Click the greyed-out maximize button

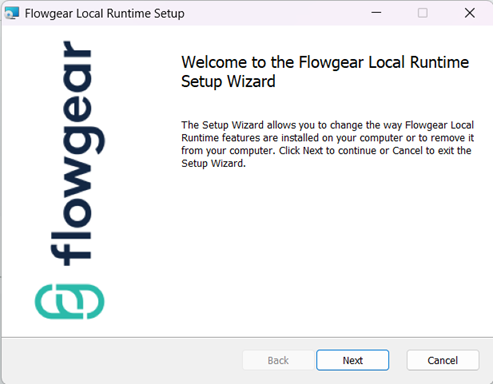pos(423,13)
